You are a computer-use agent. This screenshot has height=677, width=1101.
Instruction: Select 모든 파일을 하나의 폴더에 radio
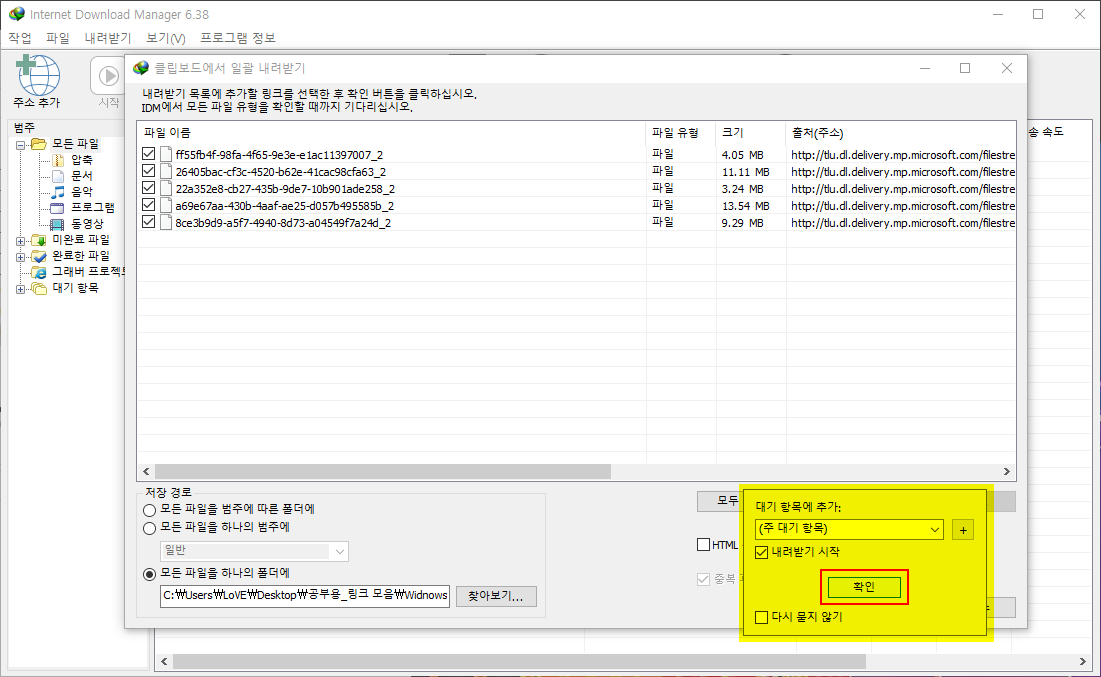tap(150, 574)
